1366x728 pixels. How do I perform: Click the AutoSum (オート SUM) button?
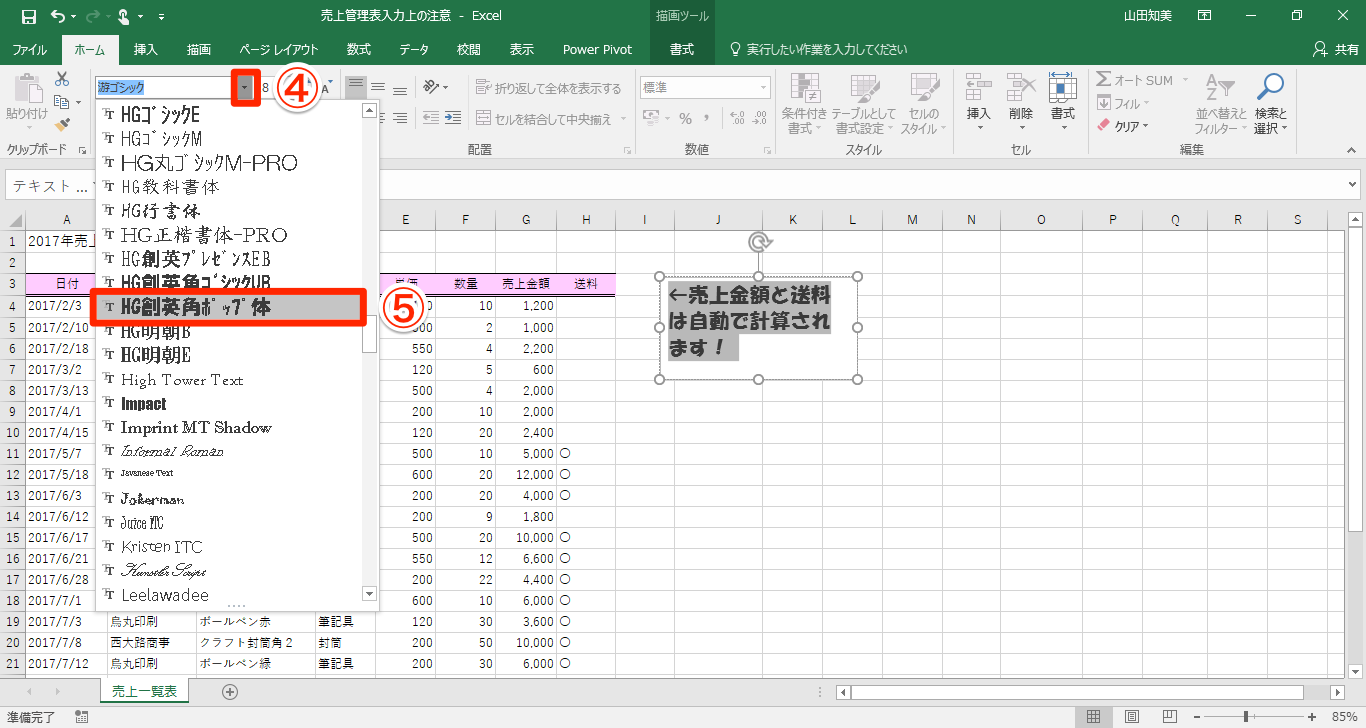(x=1135, y=80)
